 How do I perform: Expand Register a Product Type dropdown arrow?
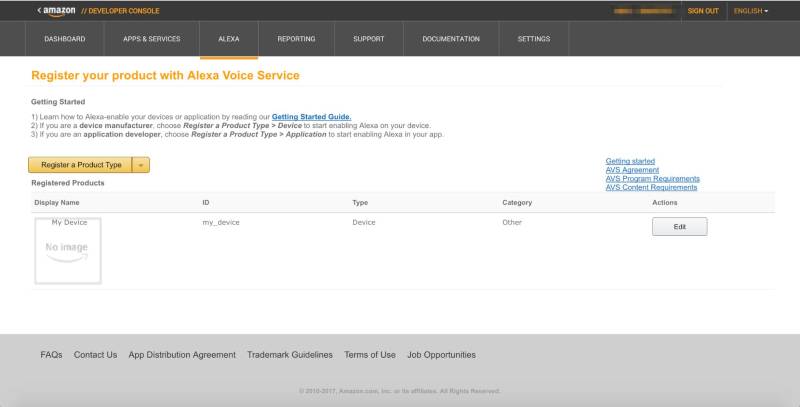click(x=141, y=165)
